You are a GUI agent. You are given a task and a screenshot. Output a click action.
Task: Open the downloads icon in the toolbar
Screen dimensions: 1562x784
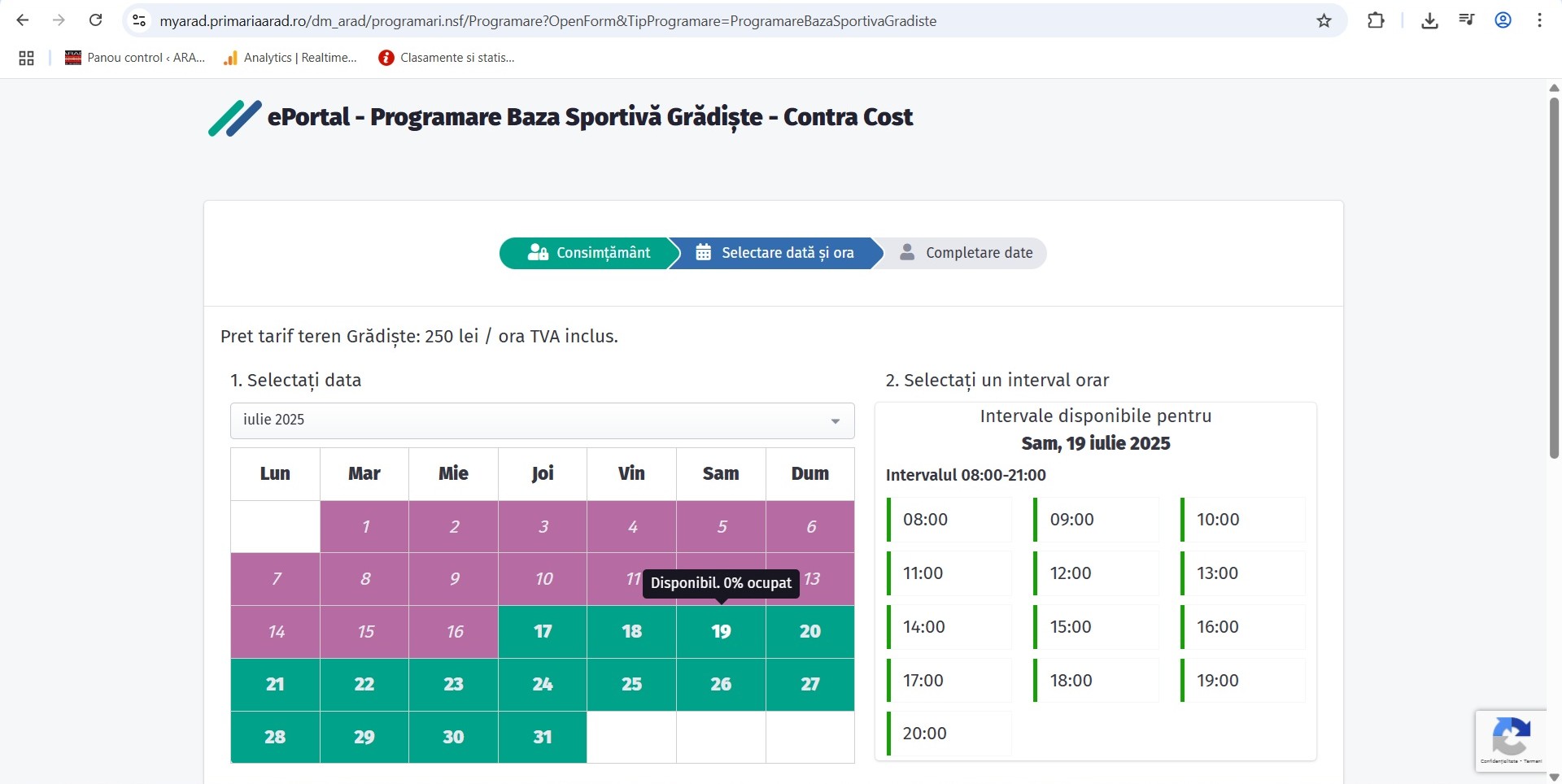point(1429,21)
